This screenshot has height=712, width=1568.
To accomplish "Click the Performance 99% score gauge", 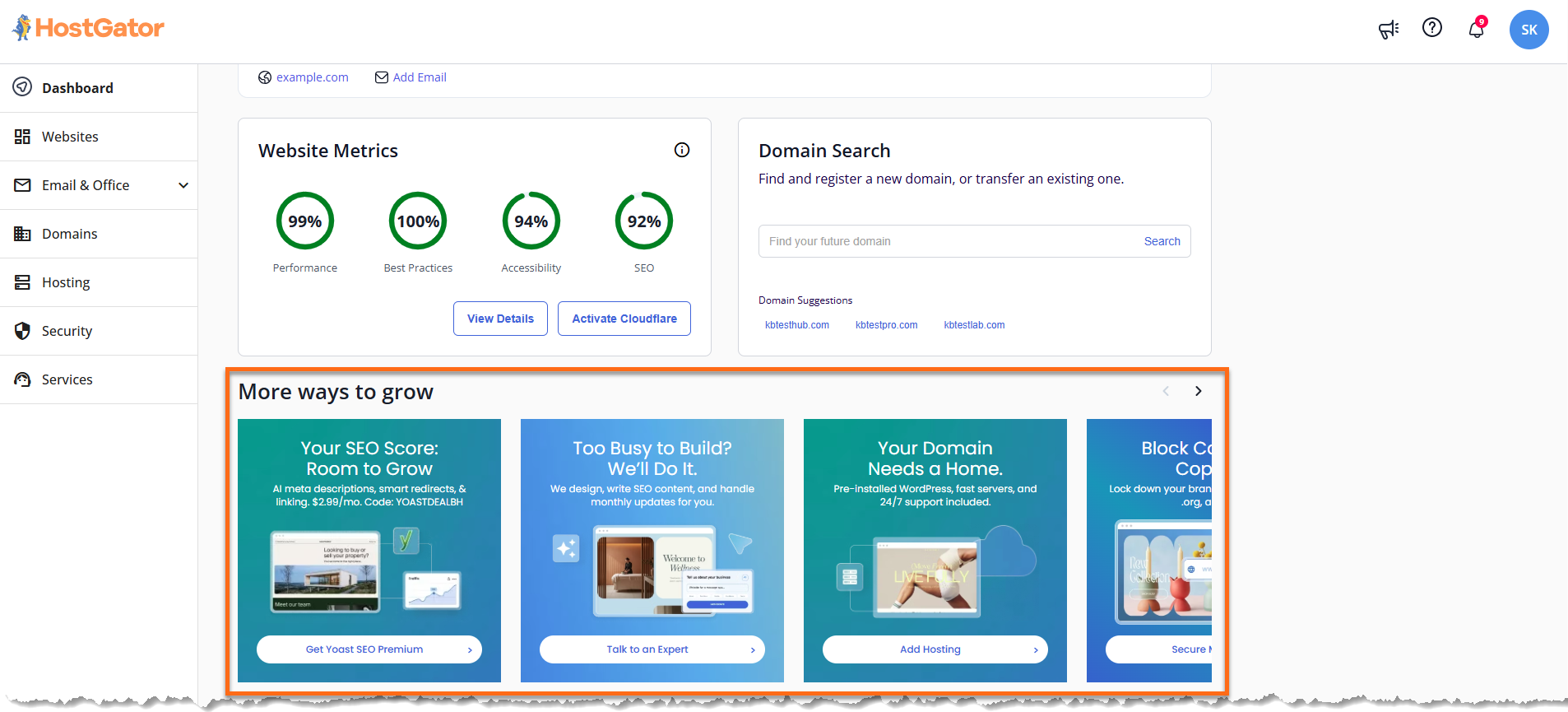I will click(305, 221).
